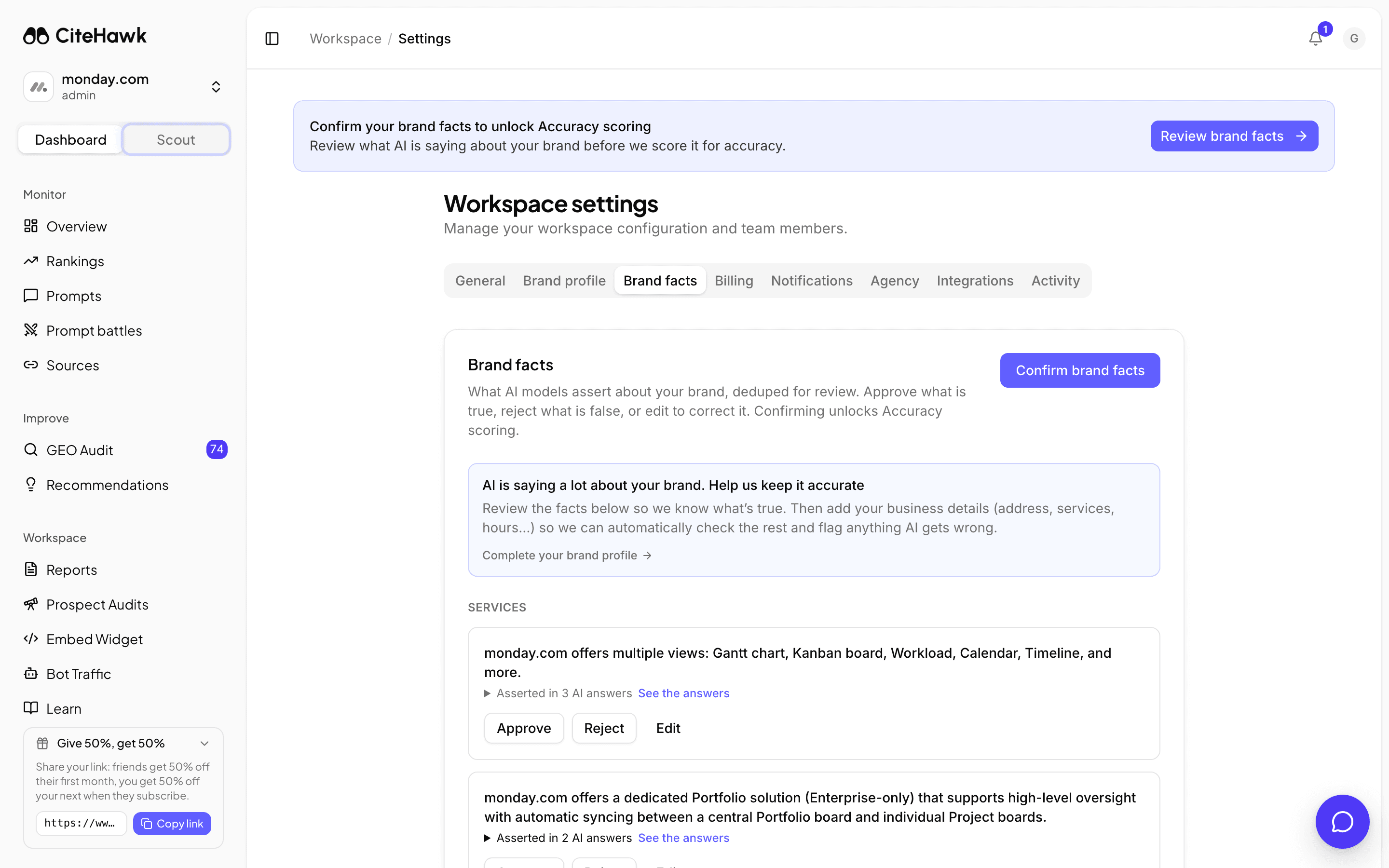The image size is (1389, 868).
Task: Click the Recommendations lightbulb icon
Action: click(31, 485)
